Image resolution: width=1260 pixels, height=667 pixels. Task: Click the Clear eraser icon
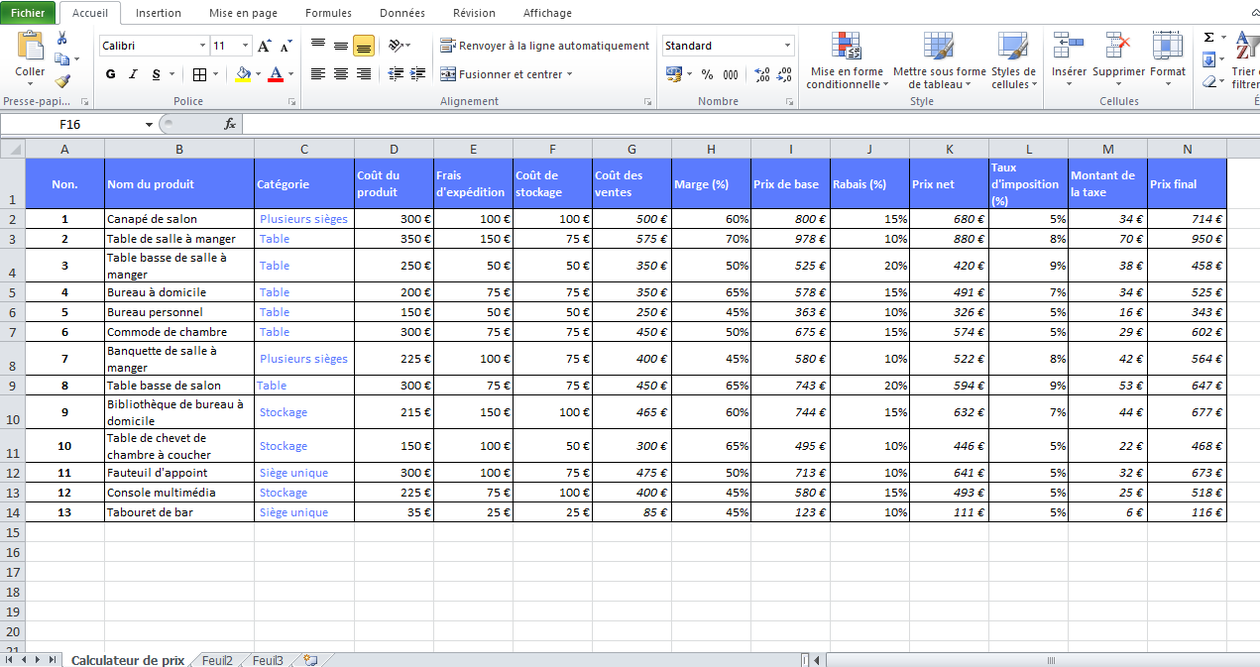coord(1209,82)
